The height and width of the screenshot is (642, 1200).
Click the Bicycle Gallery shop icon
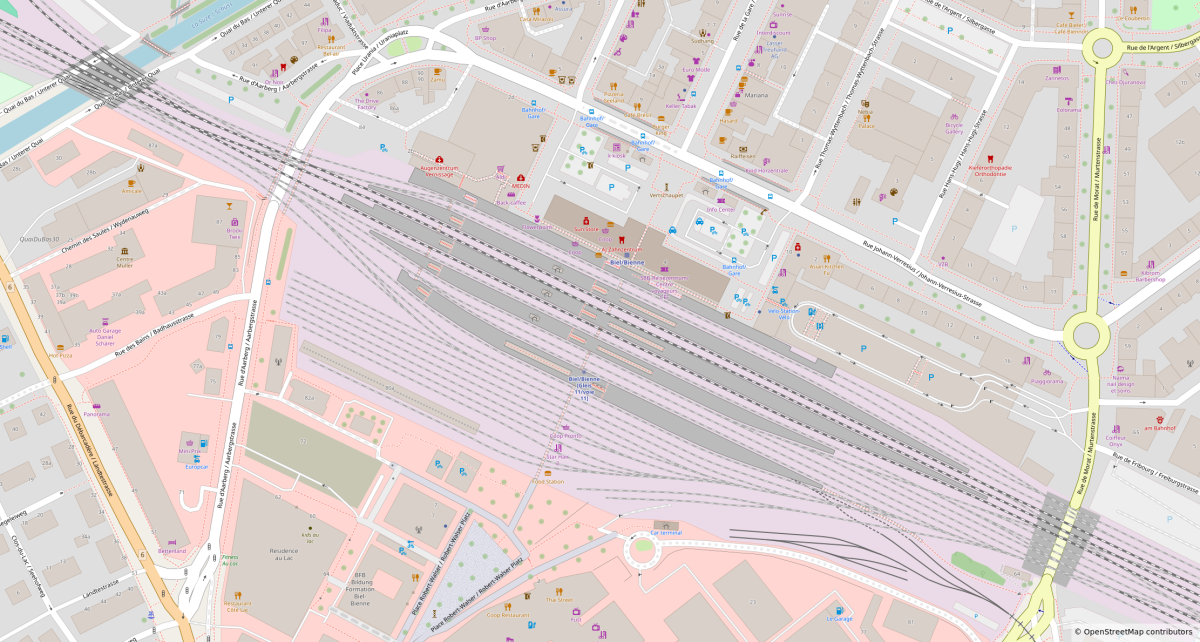954,118
